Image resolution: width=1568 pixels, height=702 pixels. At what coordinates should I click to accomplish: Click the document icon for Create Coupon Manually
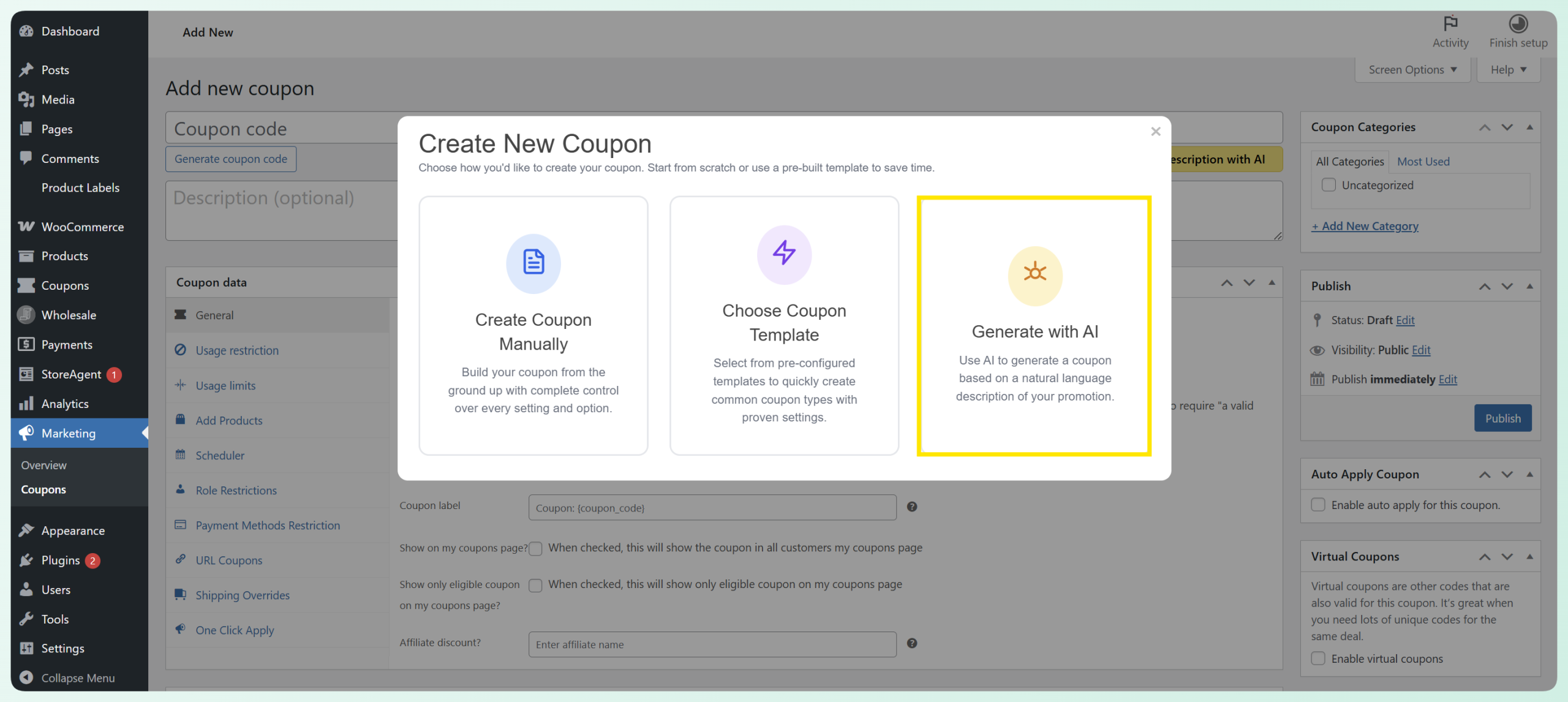tap(533, 262)
